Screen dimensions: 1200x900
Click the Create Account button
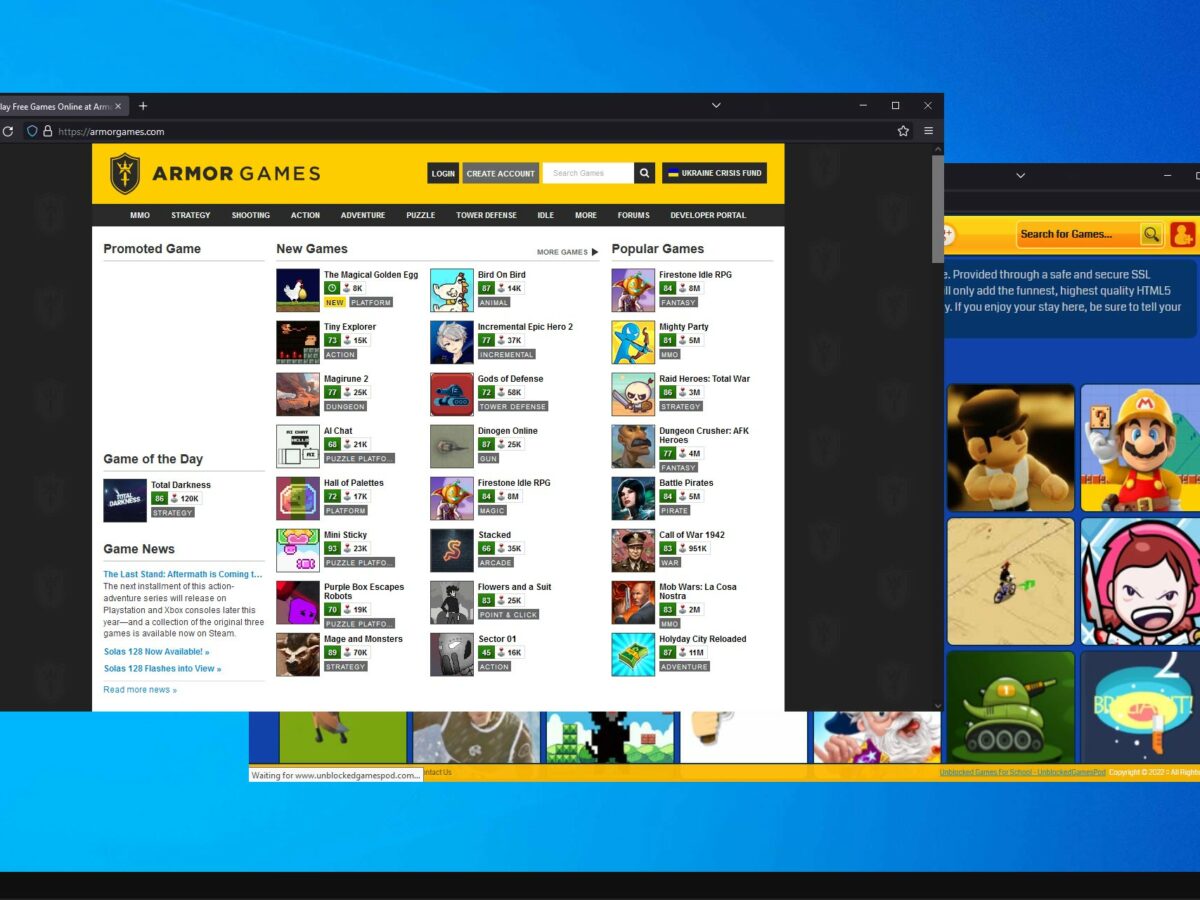(x=501, y=173)
